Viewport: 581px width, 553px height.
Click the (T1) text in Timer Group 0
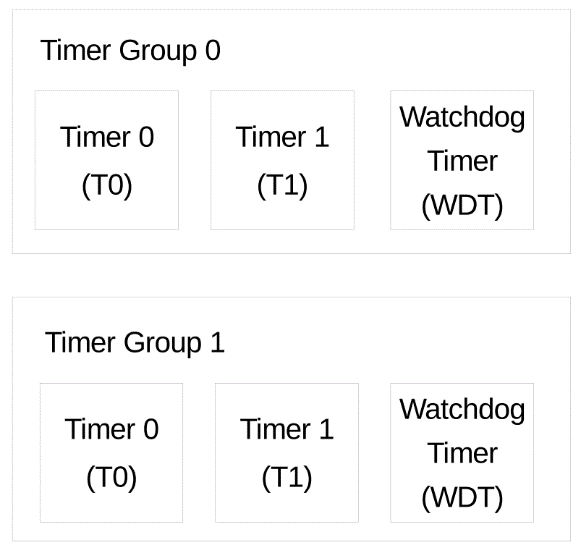[282, 185]
